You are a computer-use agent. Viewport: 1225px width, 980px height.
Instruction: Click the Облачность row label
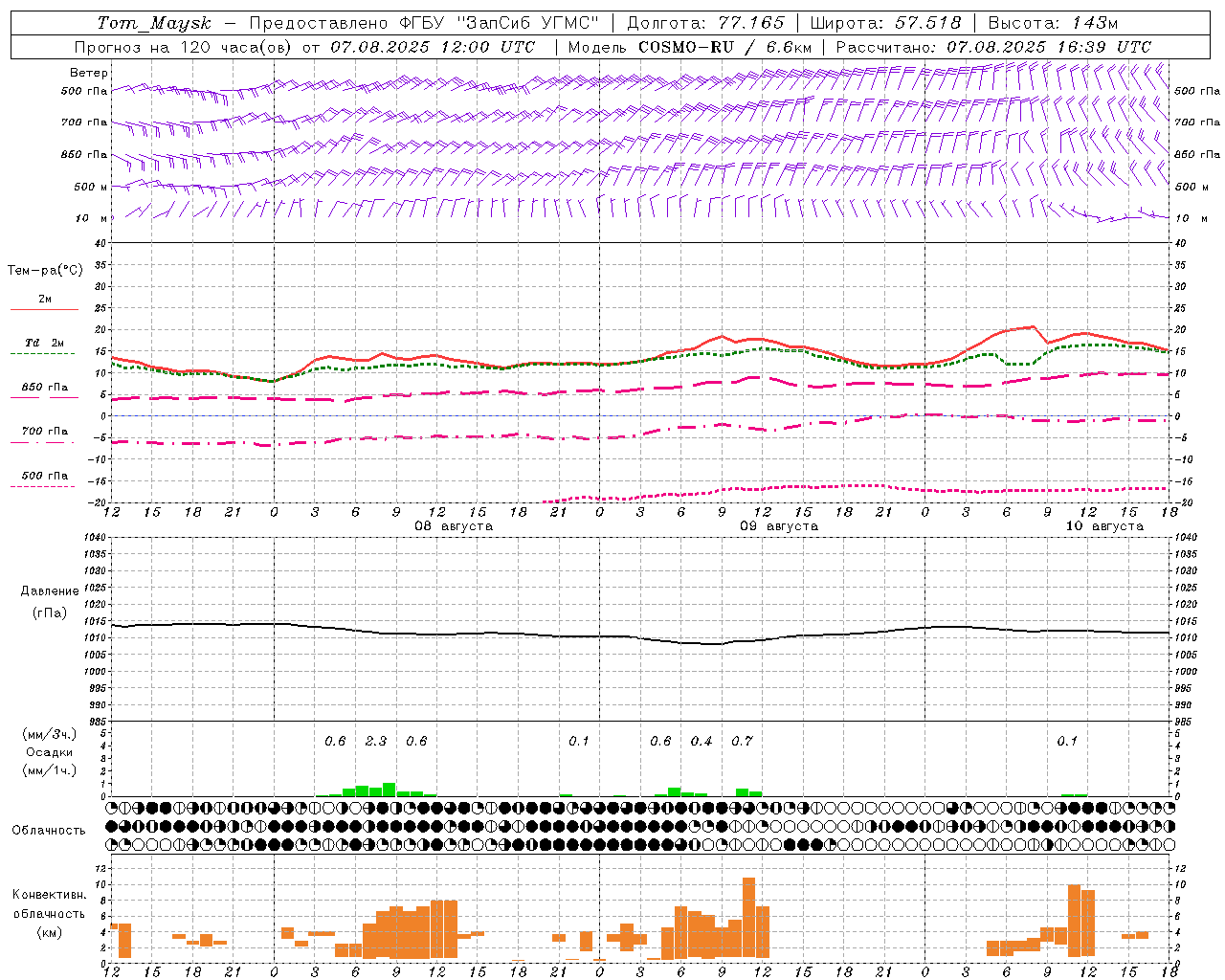(49, 831)
